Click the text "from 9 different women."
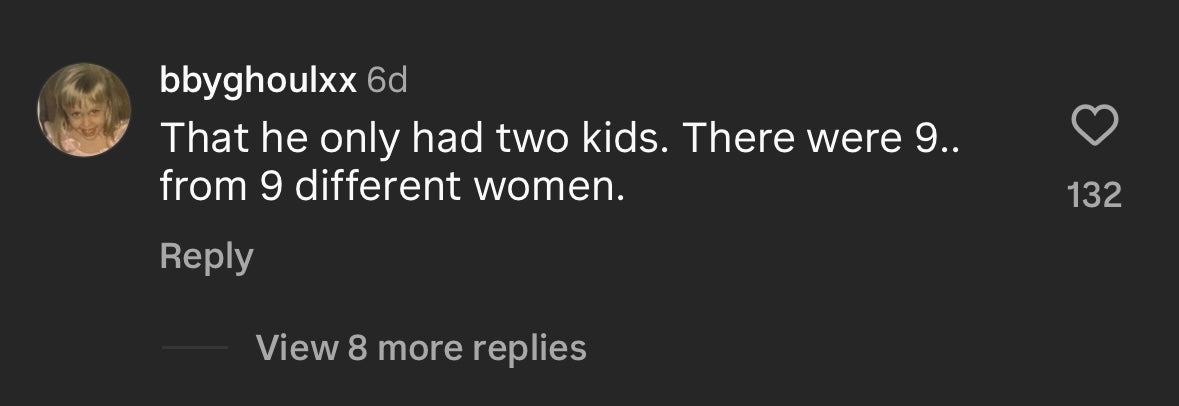 pyautogui.click(x=392, y=187)
